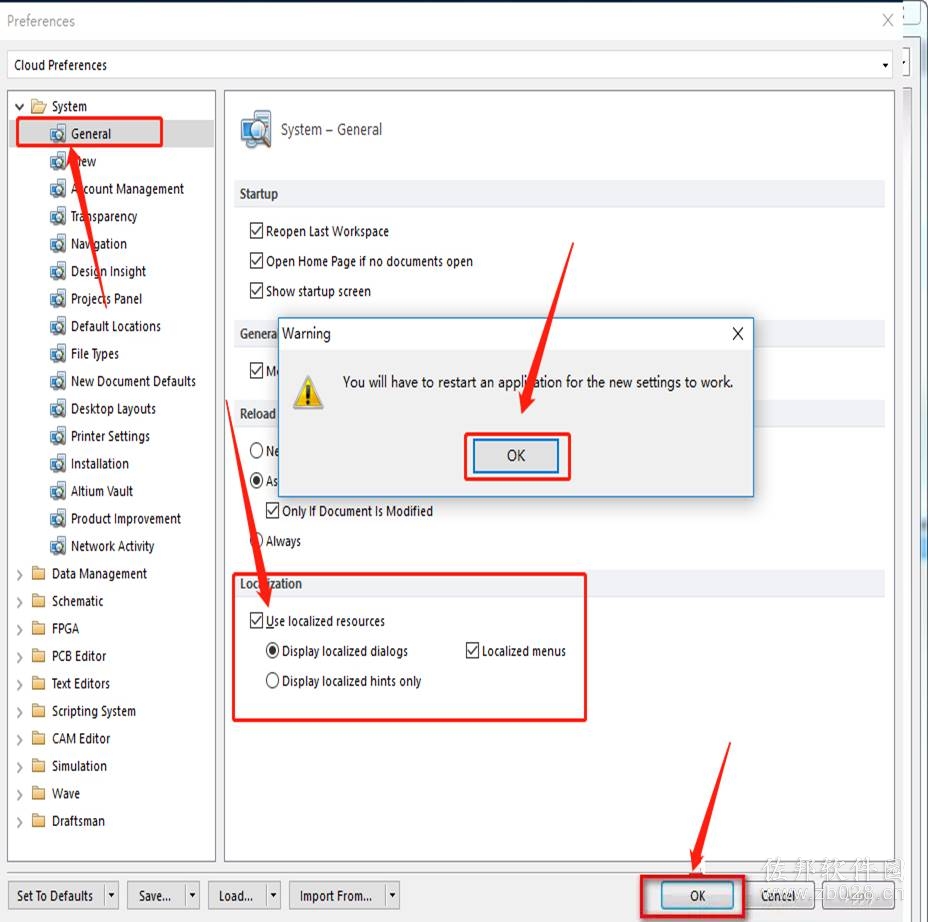The width and height of the screenshot is (928, 922).
Task: Confirm the Warning dialog with OK
Action: (515, 456)
